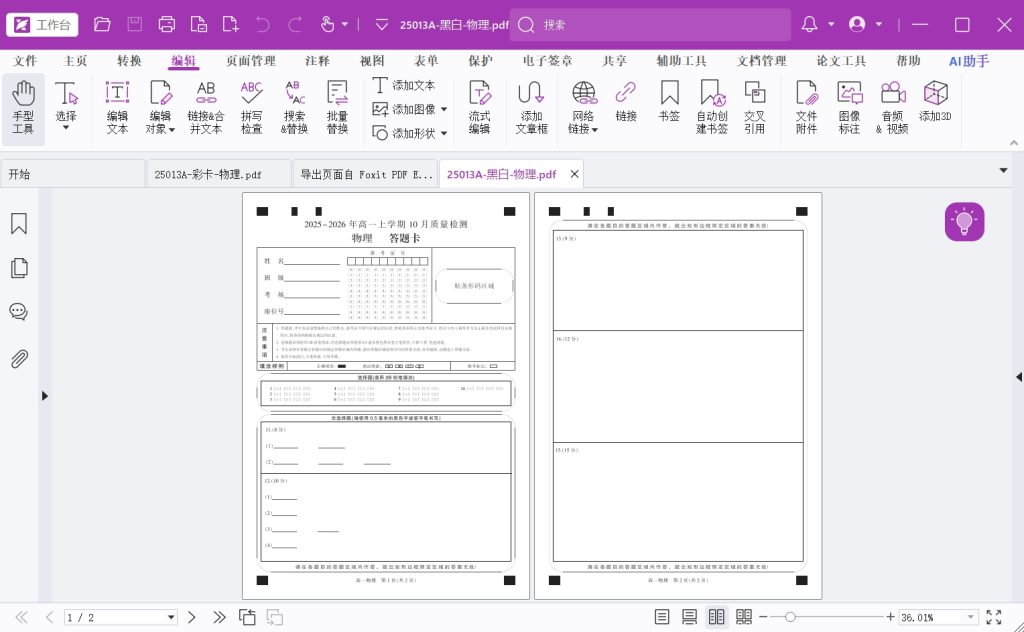Toggle two-page facing view mode
Image resolution: width=1024 pixels, height=632 pixels.
(x=717, y=617)
